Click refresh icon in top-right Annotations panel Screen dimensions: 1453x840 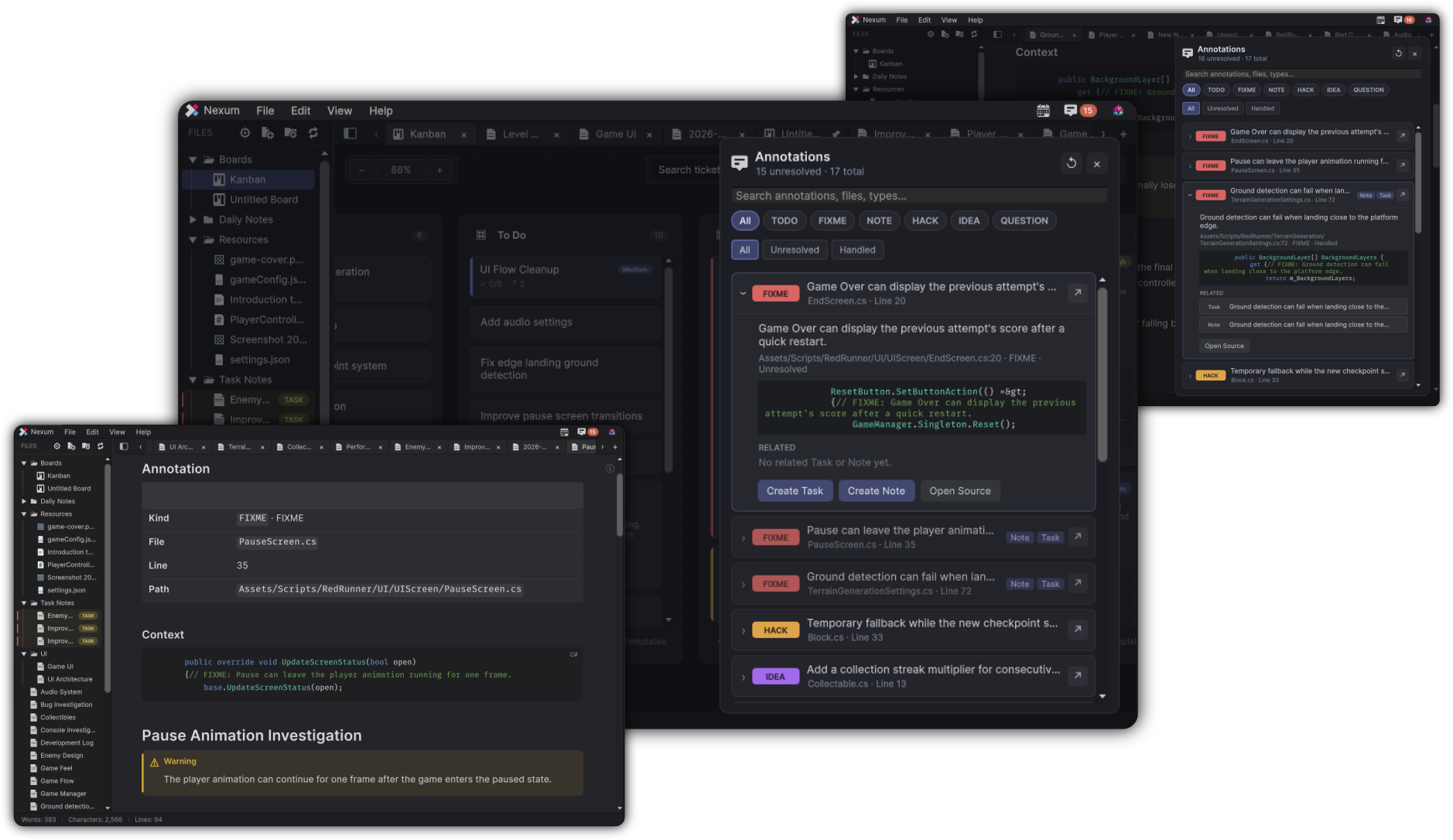1398,53
